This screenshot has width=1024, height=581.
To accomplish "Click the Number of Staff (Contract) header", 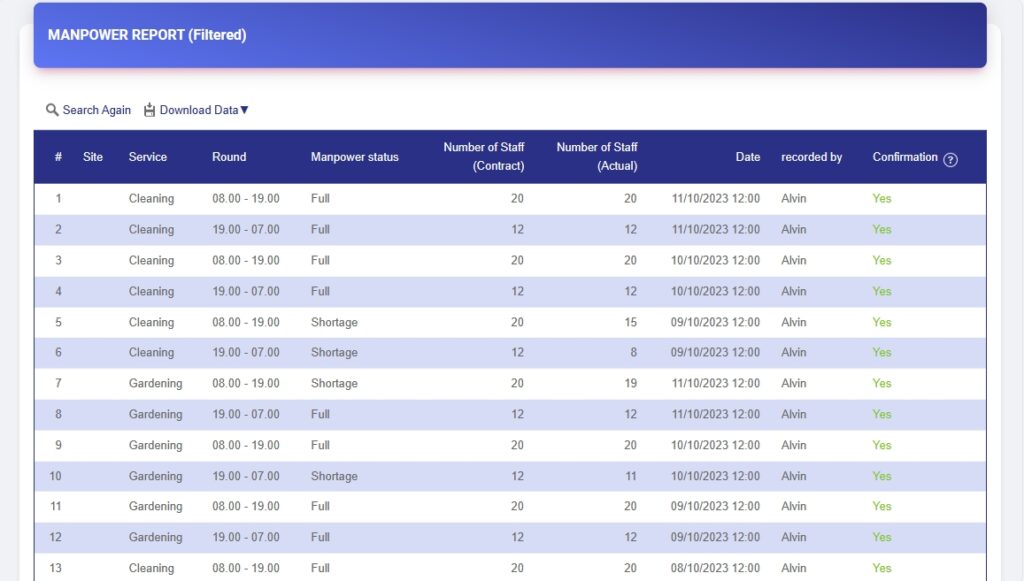I will 484,156.
